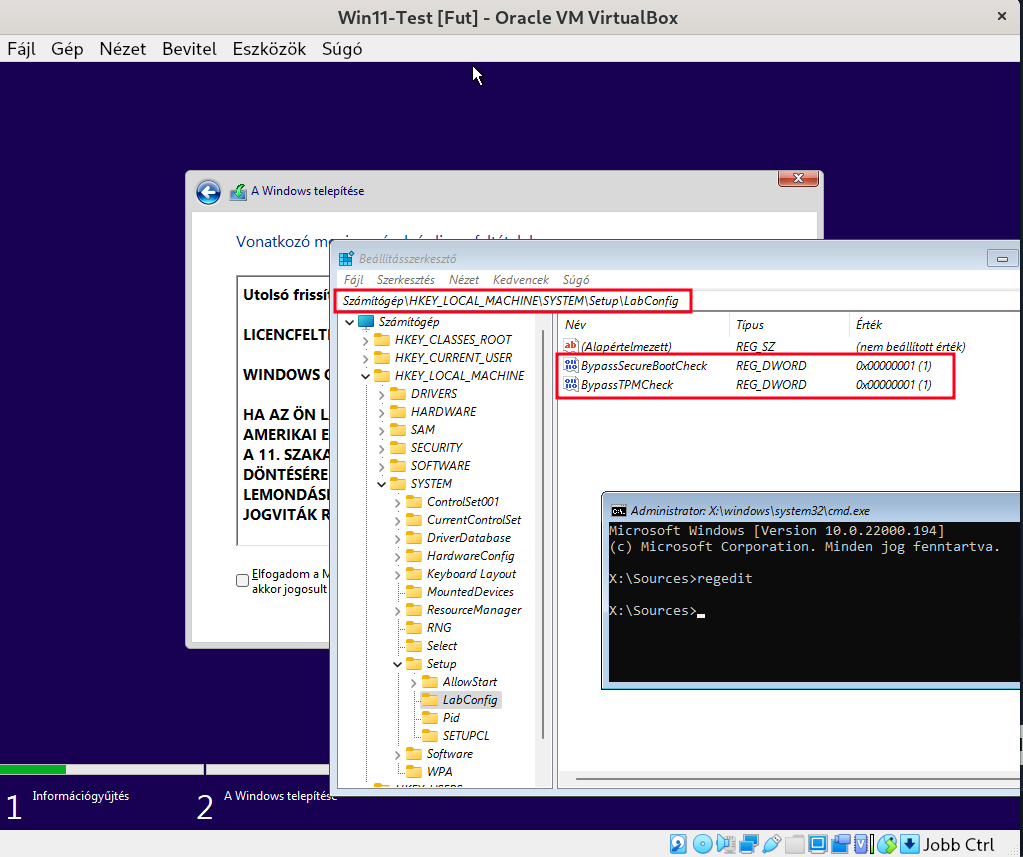Select the Pid key in tree
This screenshot has width=1023, height=857.
pyautogui.click(x=451, y=718)
